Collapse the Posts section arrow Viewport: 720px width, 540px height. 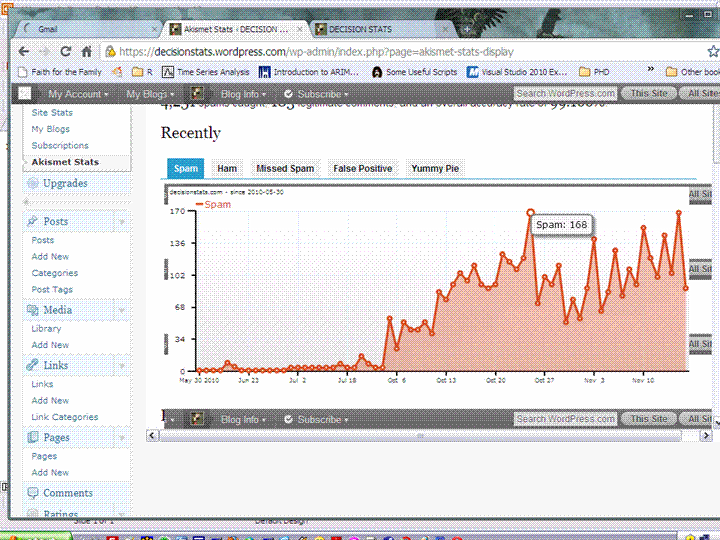pyautogui.click(x=121, y=222)
